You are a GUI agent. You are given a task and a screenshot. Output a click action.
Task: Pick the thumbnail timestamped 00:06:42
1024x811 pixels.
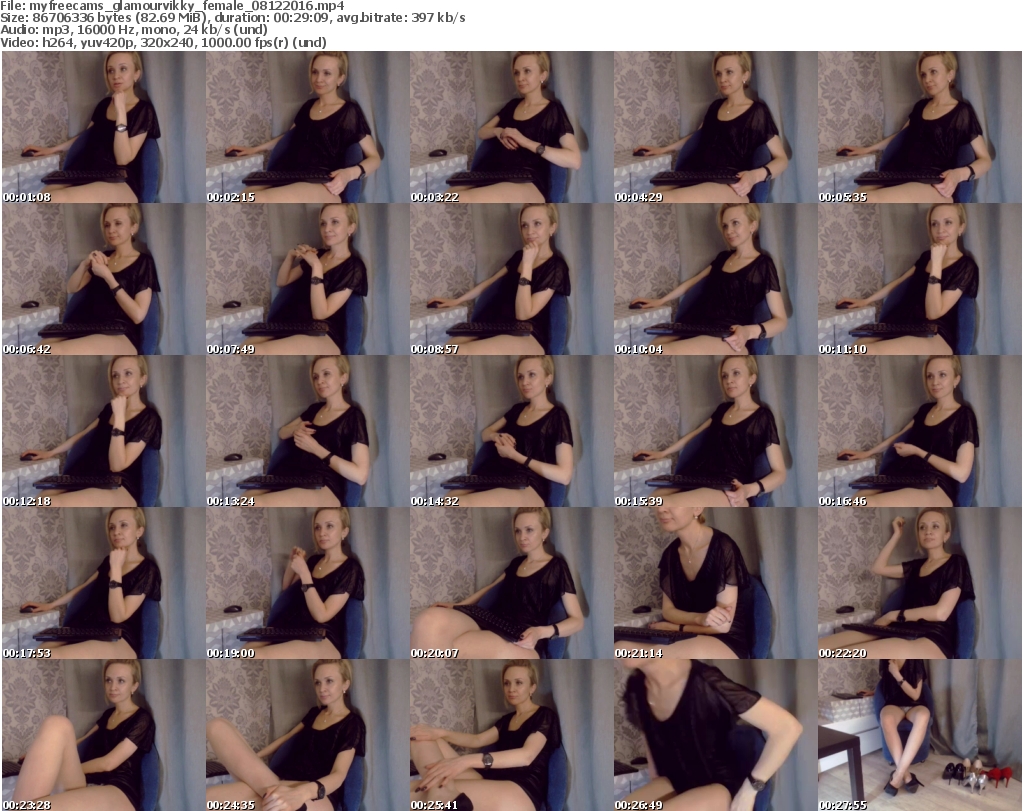[x=103, y=279]
